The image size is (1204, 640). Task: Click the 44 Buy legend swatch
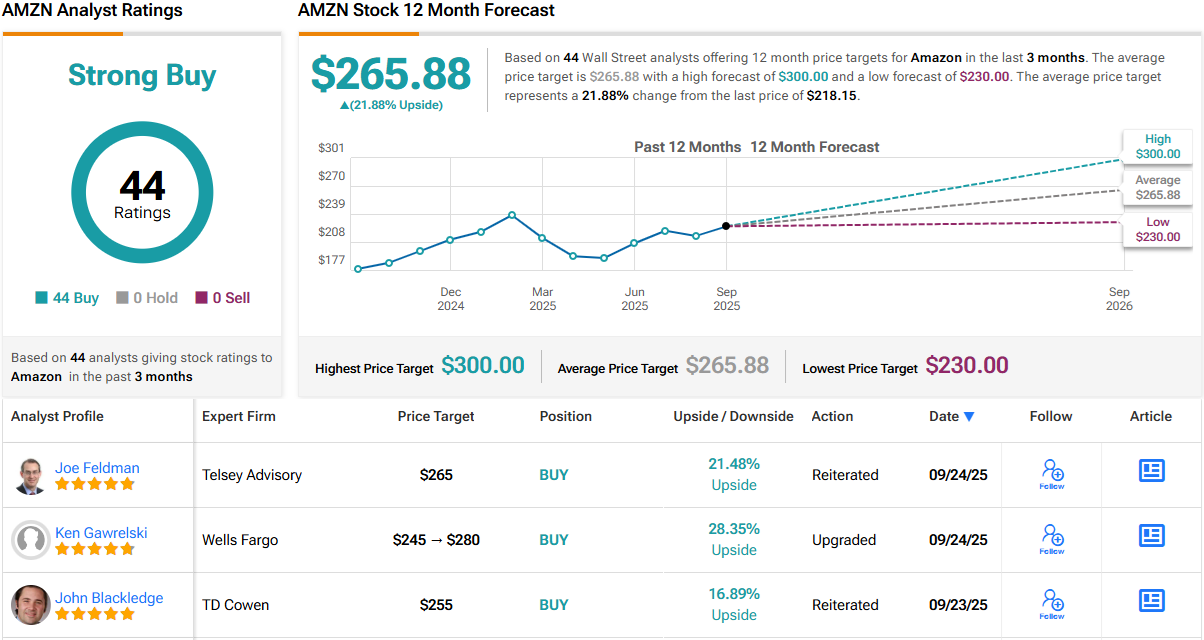[41, 298]
